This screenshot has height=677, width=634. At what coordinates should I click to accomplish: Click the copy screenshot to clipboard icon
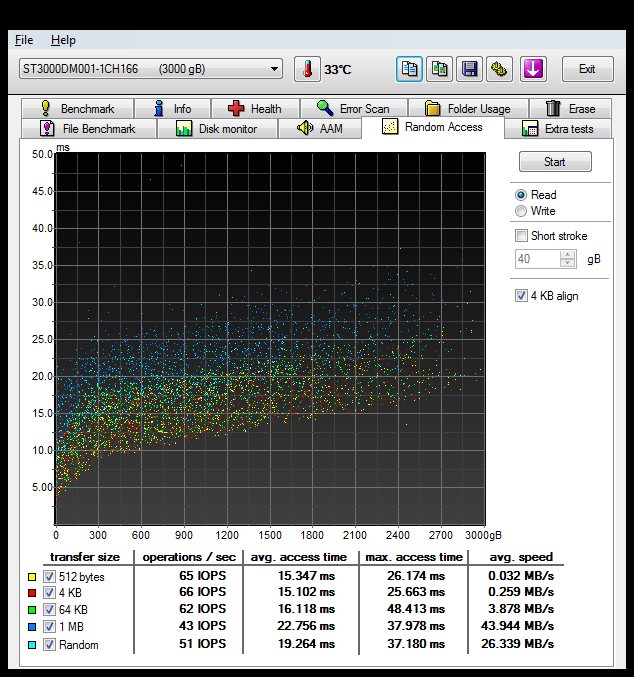coord(439,69)
